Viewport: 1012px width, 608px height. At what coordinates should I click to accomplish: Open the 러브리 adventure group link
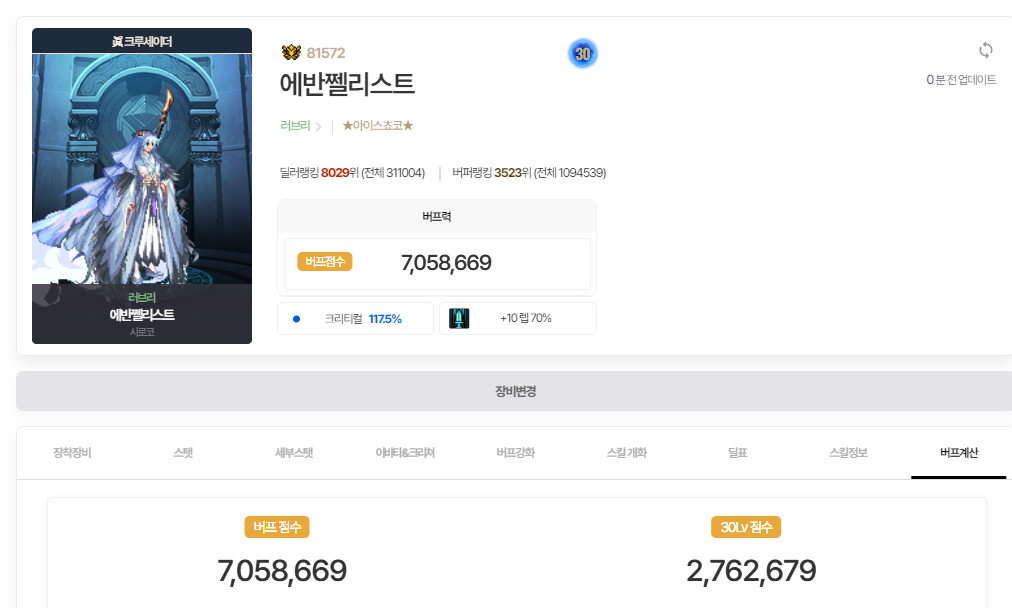pos(295,126)
